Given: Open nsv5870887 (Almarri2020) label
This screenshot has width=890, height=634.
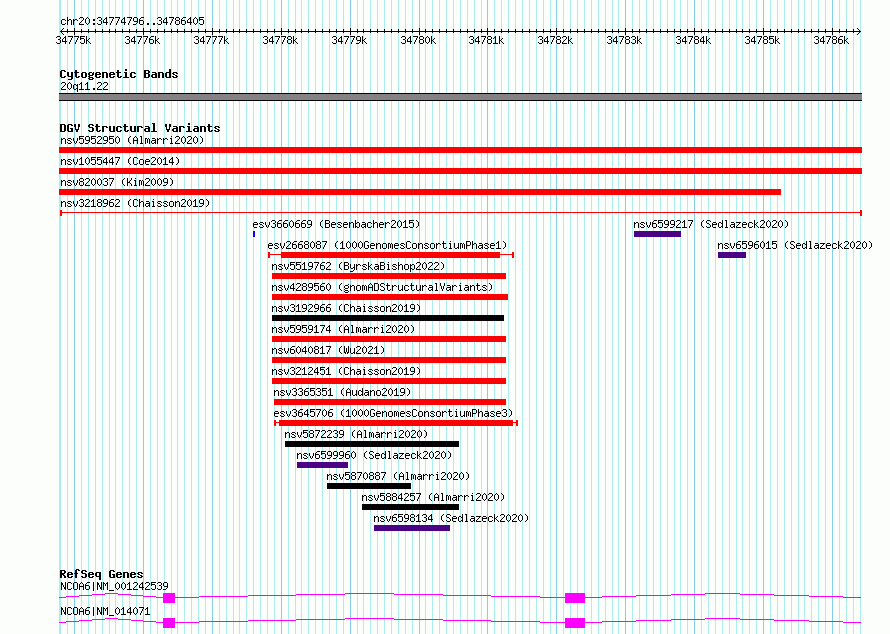Looking at the screenshot, I should tap(398, 476).
